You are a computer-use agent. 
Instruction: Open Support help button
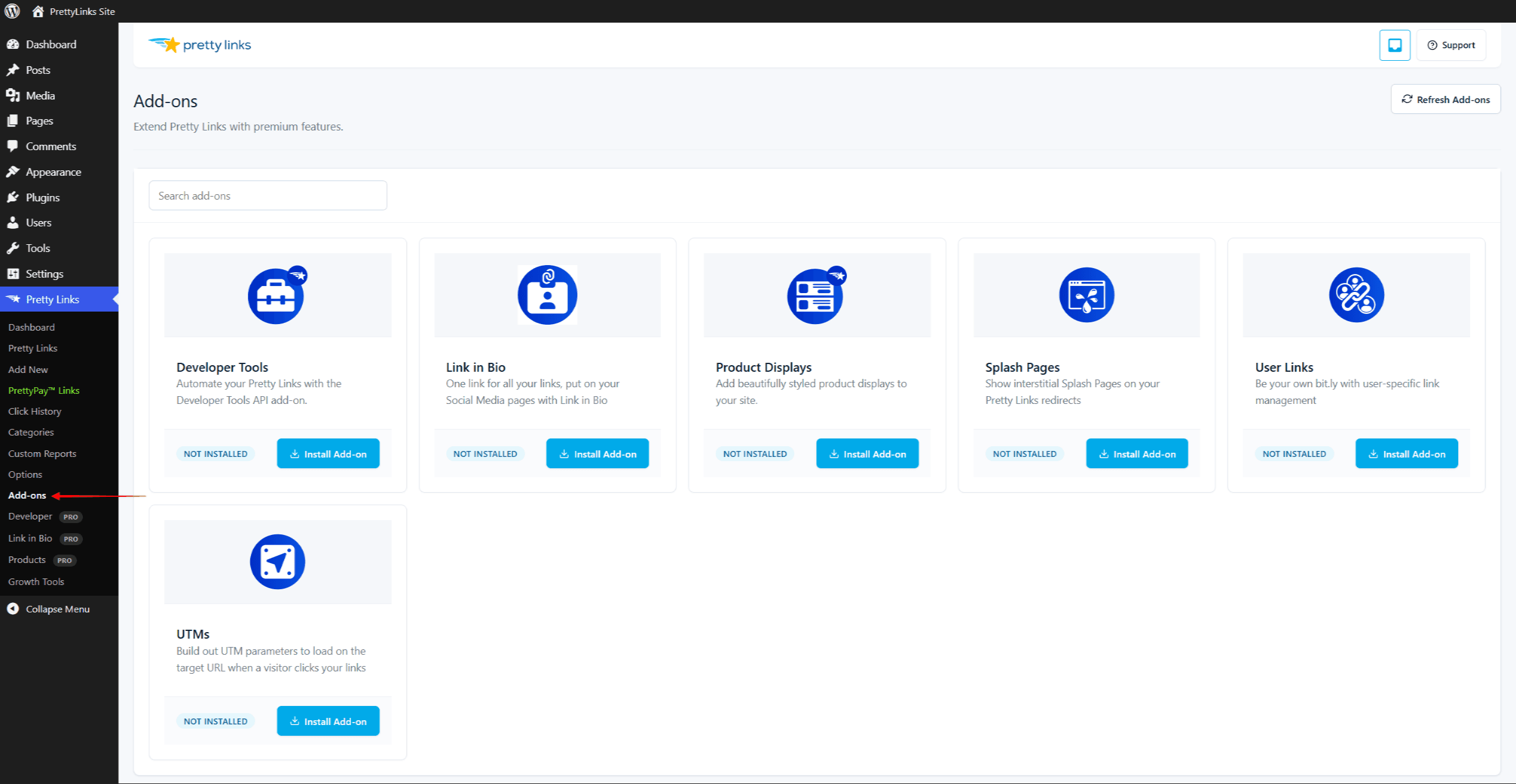(x=1451, y=45)
